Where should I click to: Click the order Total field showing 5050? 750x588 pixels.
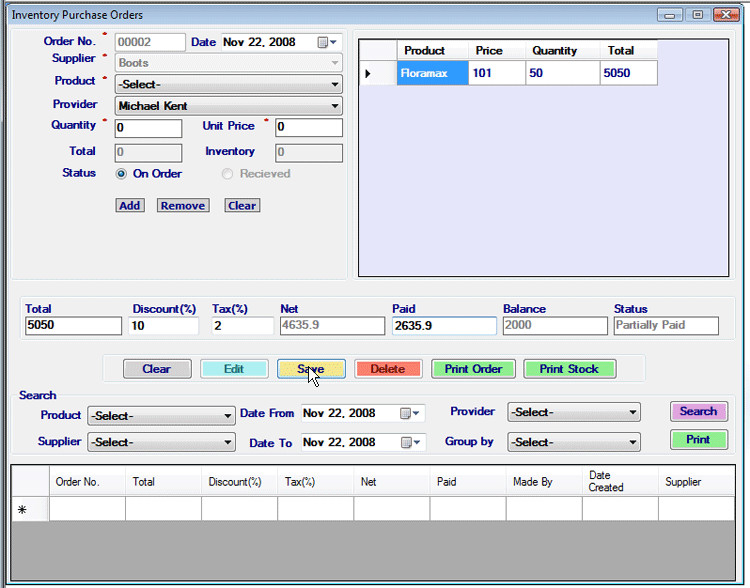[73, 325]
